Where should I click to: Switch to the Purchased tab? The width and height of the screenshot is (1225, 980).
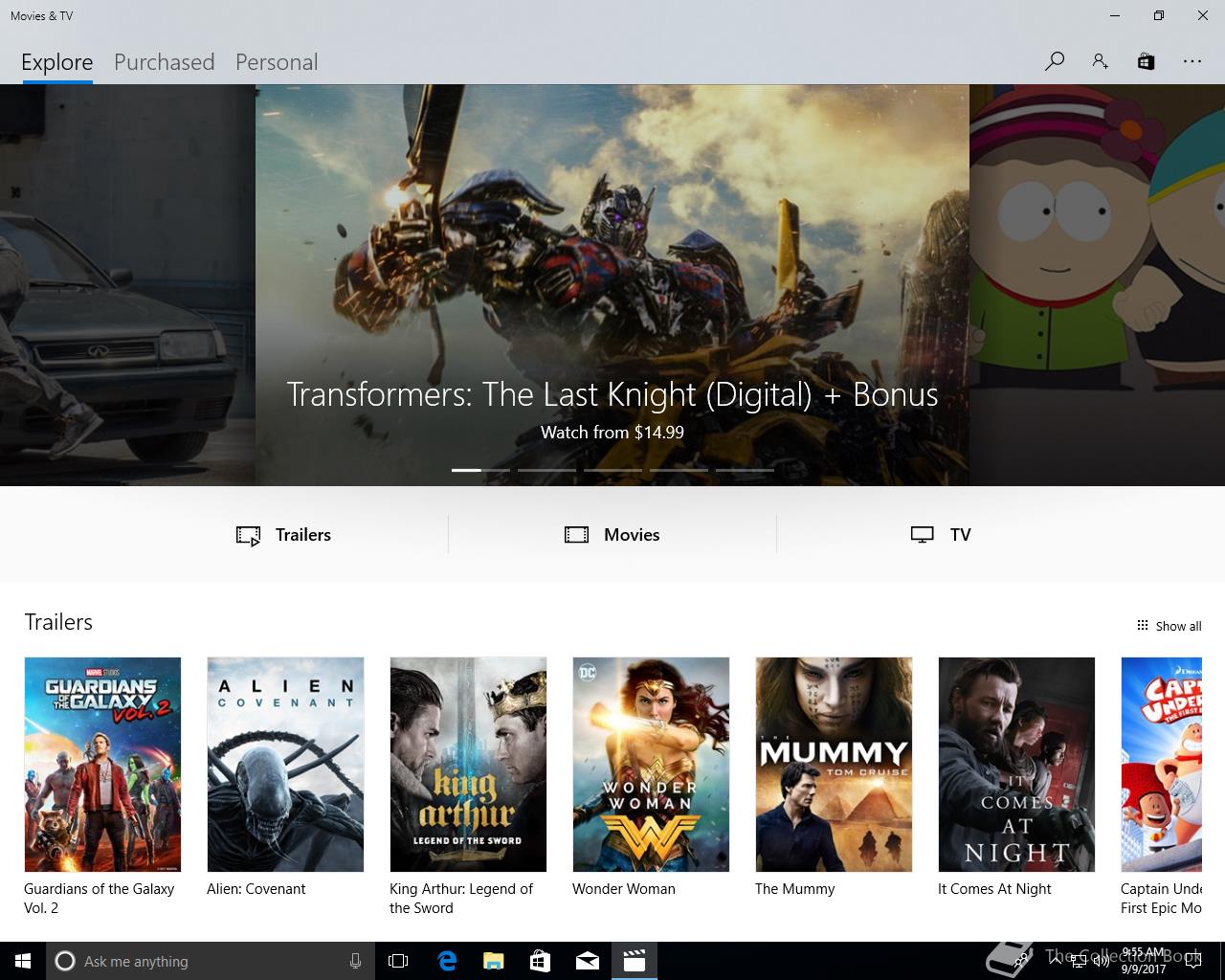[x=164, y=62]
